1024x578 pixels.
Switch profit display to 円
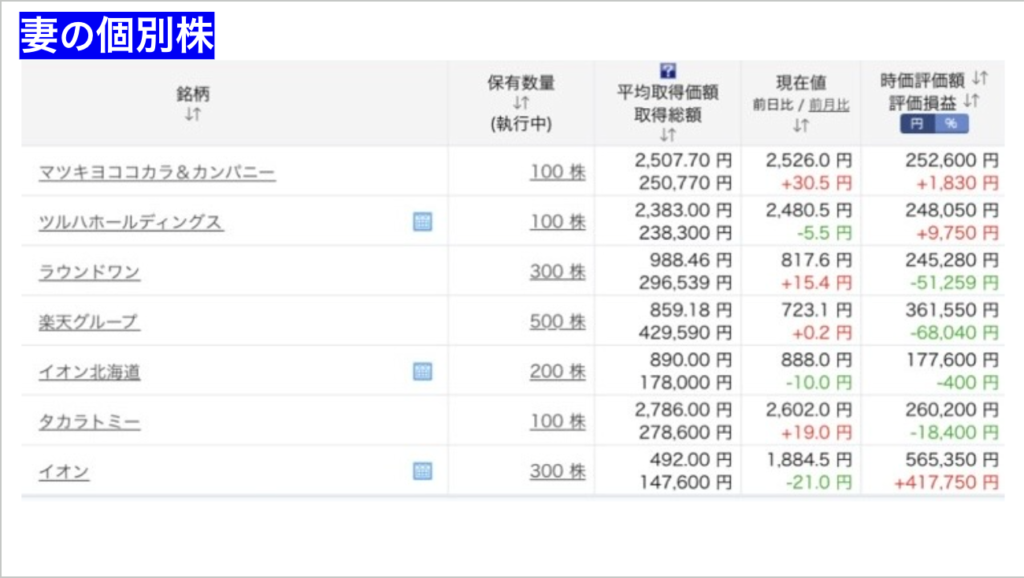[917, 124]
